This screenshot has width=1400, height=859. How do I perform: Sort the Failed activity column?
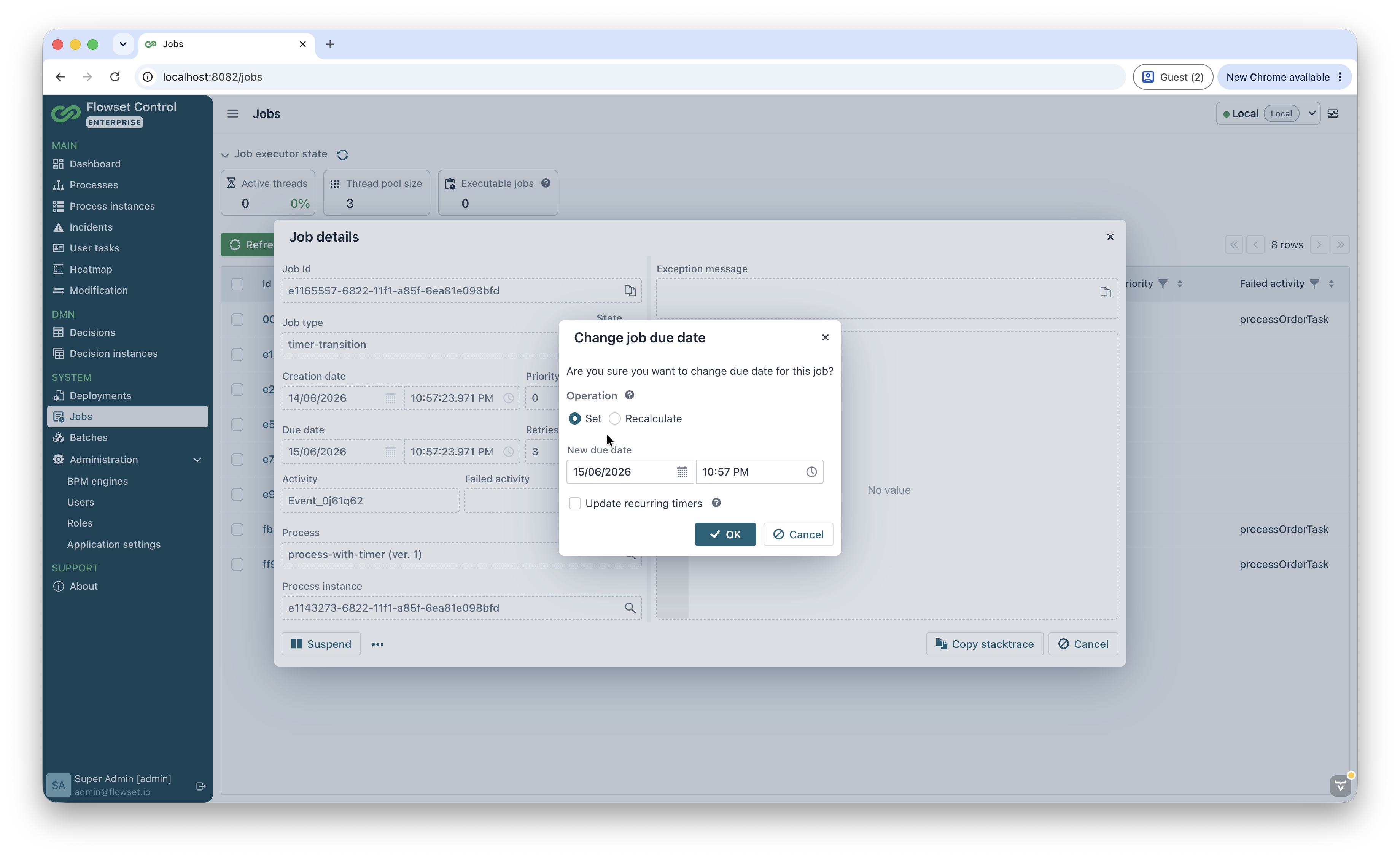(x=1331, y=283)
